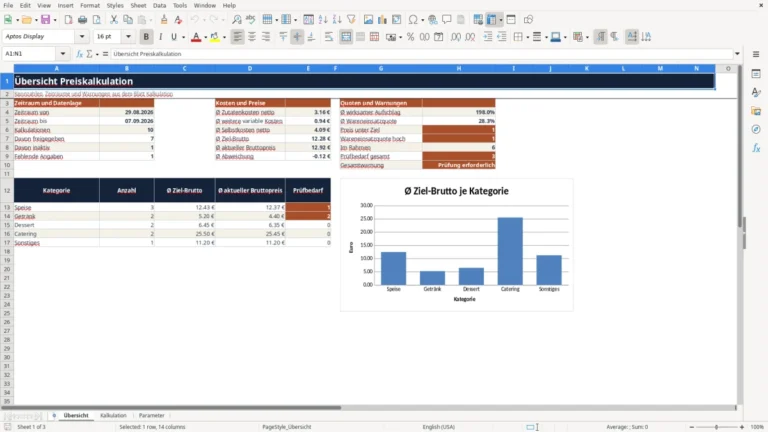The height and width of the screenshot is (432, 768).
Task: Open a file with the folder icon
Action: coord(26,20)
